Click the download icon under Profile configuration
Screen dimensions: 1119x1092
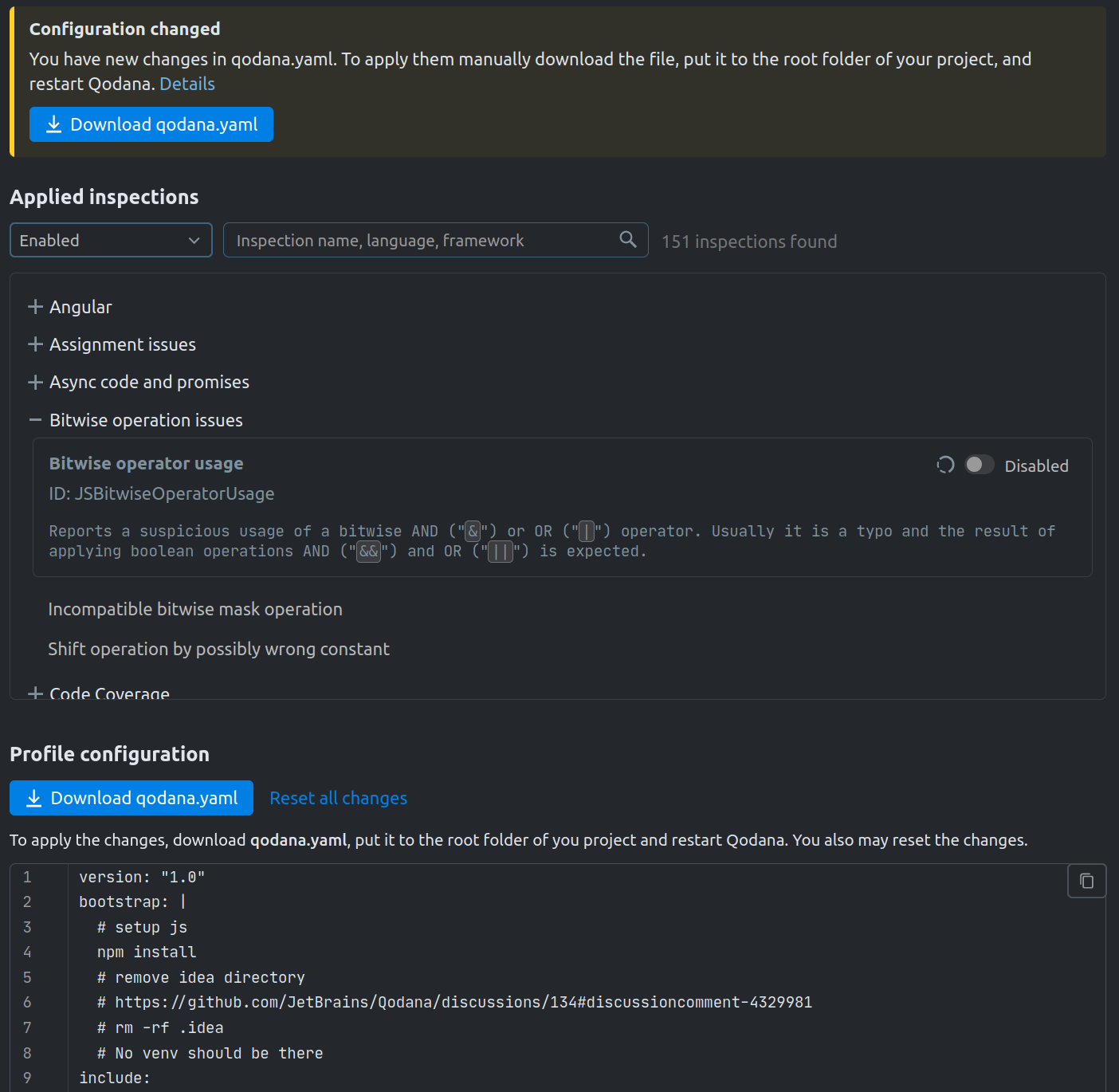pos(34,798)
